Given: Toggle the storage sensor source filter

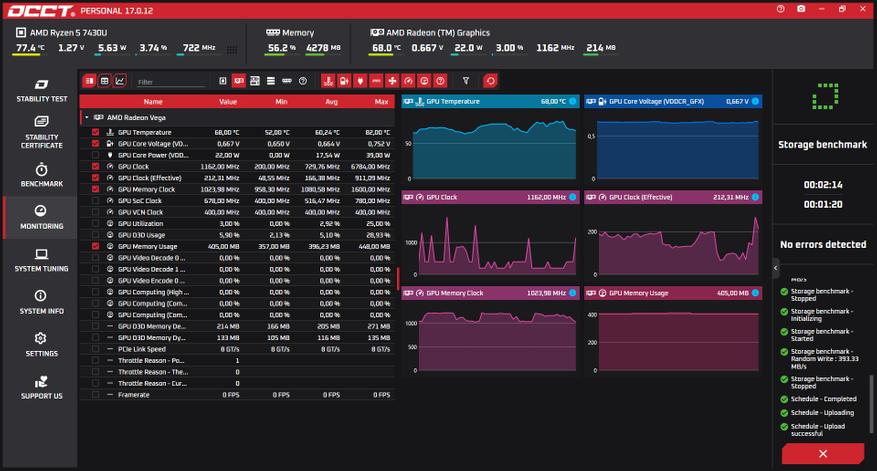Looking at the screenshot, I should 271,81.
